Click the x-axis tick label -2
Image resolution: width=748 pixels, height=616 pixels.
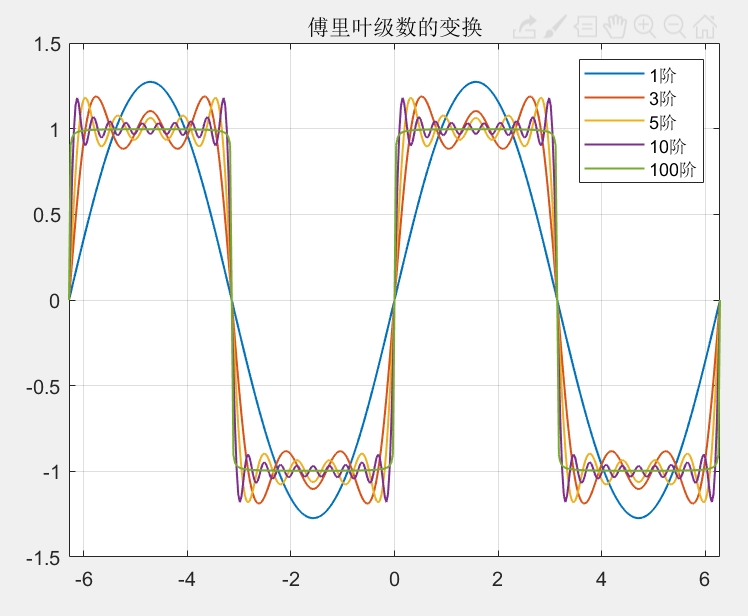(291, 579)
